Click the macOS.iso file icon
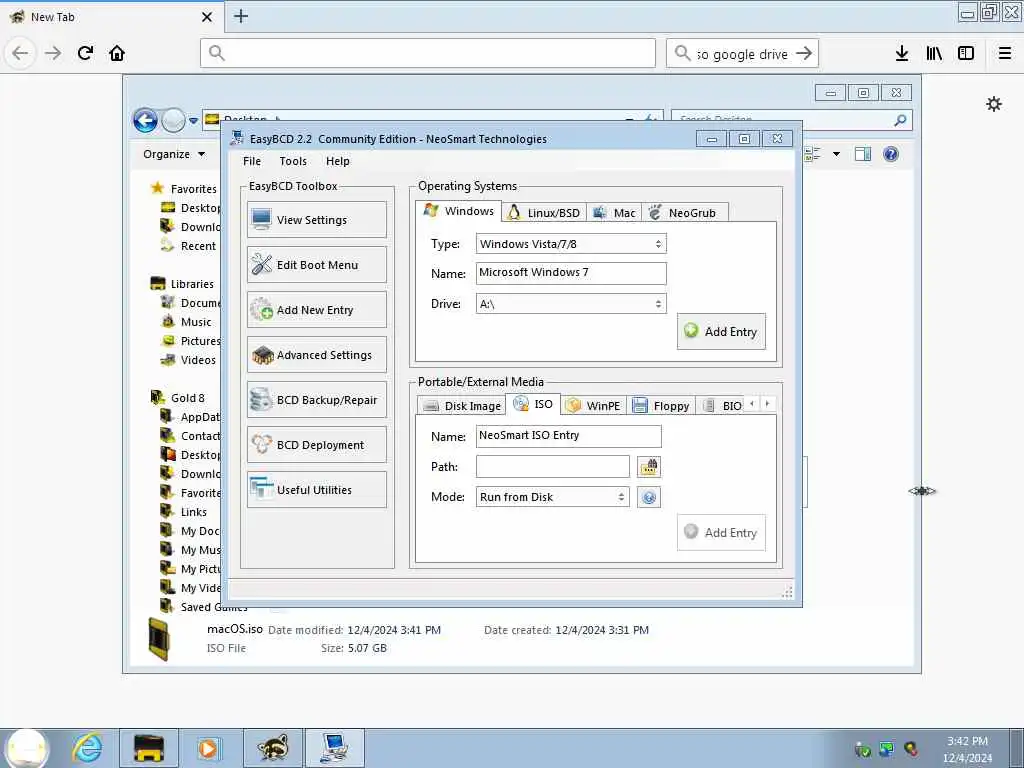 [159, 639]
